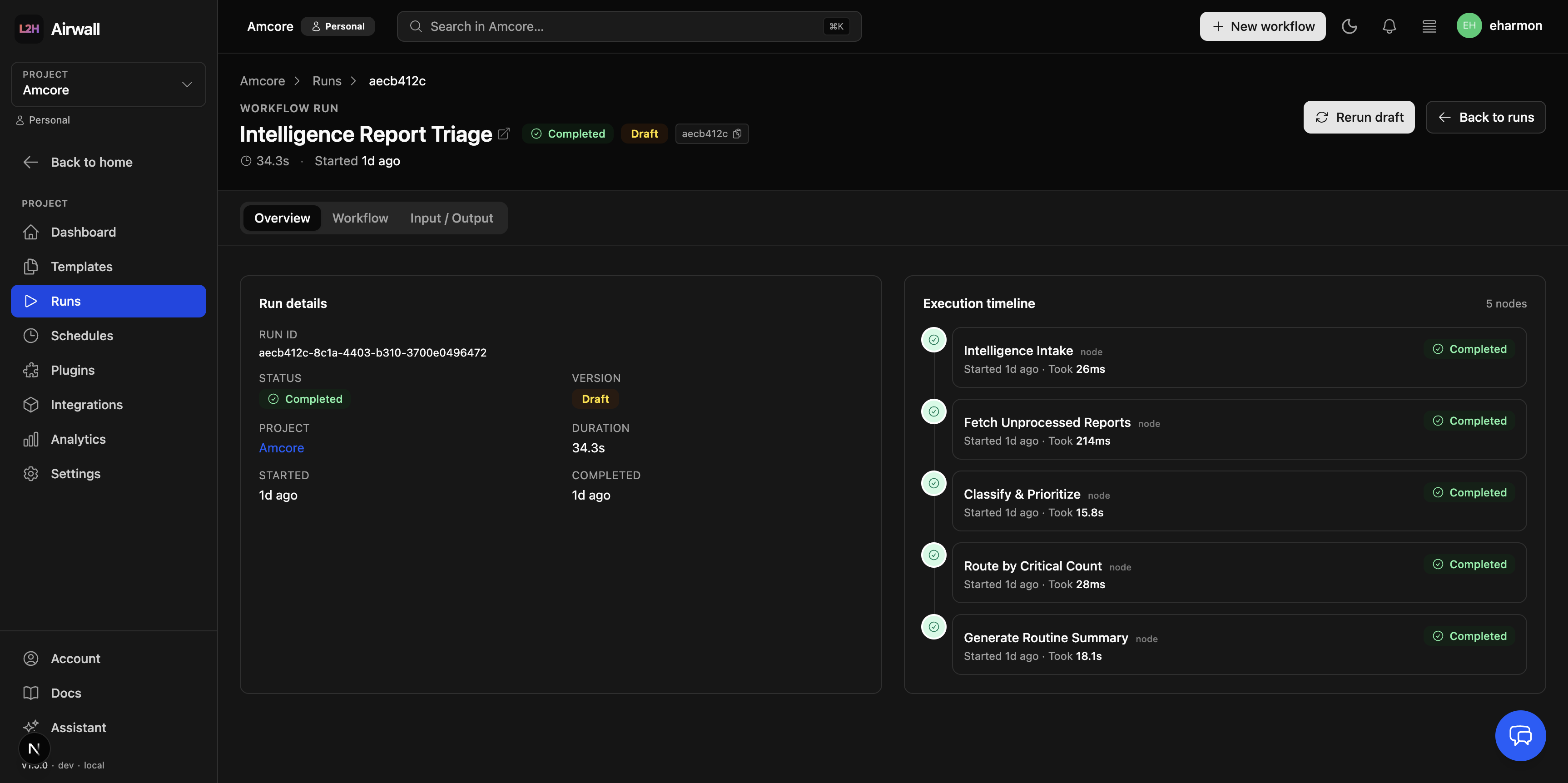Click the Assistant sparkle icon

pyautogui.click(x=31, y=726)
